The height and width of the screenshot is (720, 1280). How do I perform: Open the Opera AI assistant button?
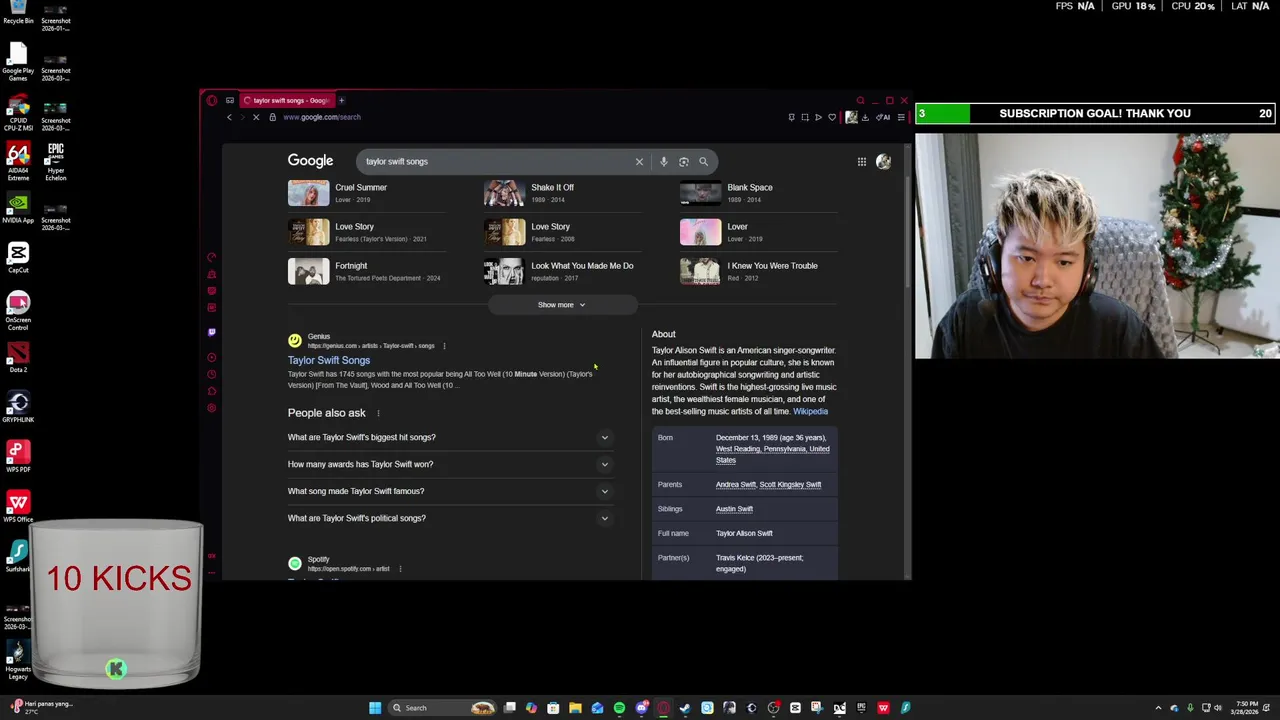tap(883, 117)
